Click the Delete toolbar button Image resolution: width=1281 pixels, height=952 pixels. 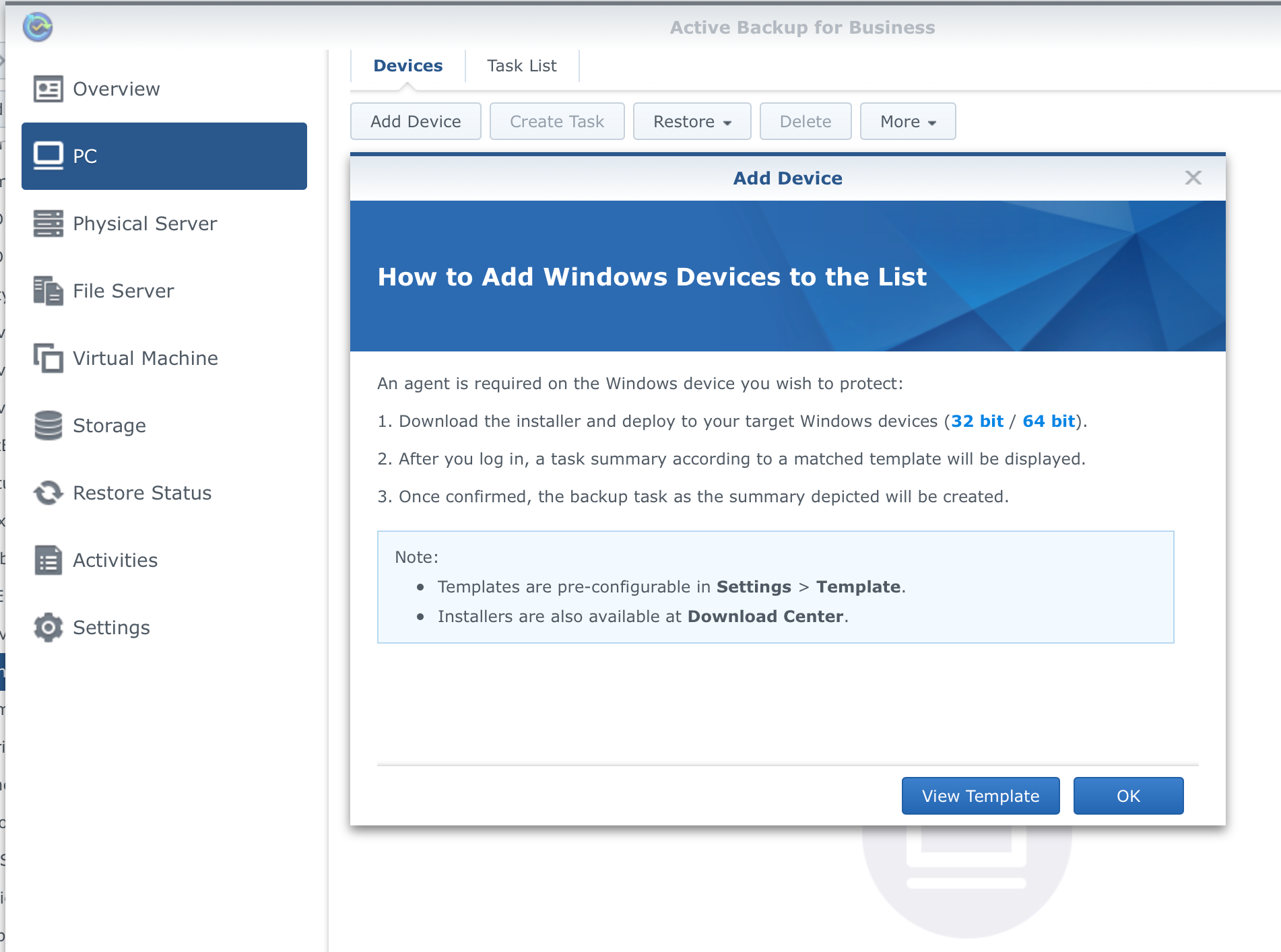coord(806,121)
